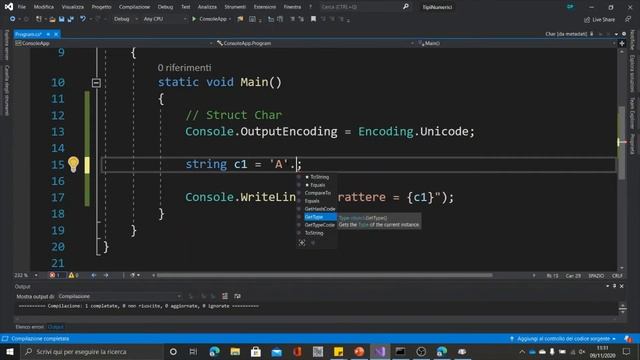The height and width of the screenshot is (360, 640).
Task: Open the Strumenti menu
Action: [x=235, y=7]
